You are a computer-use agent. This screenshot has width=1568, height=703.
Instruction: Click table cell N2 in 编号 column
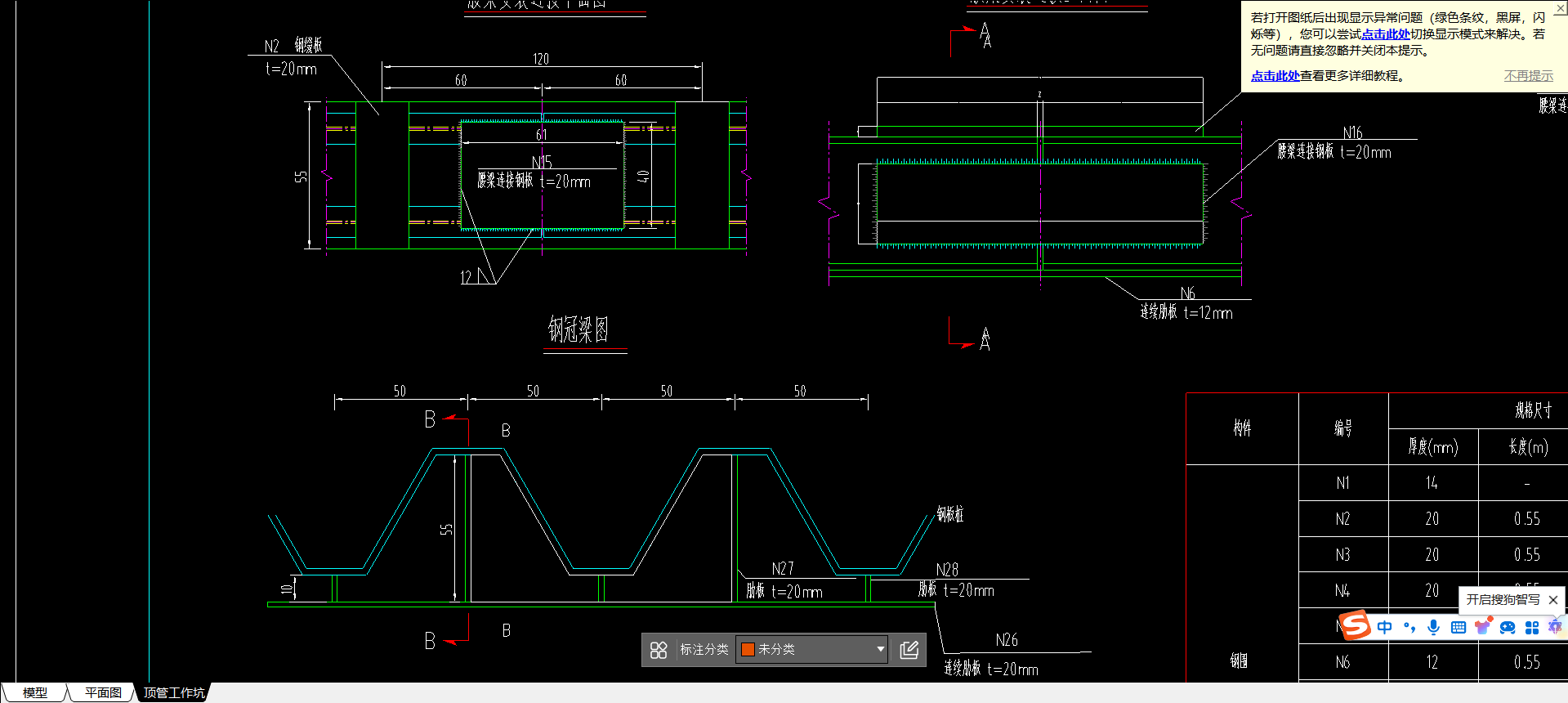tap(1342, 519)
